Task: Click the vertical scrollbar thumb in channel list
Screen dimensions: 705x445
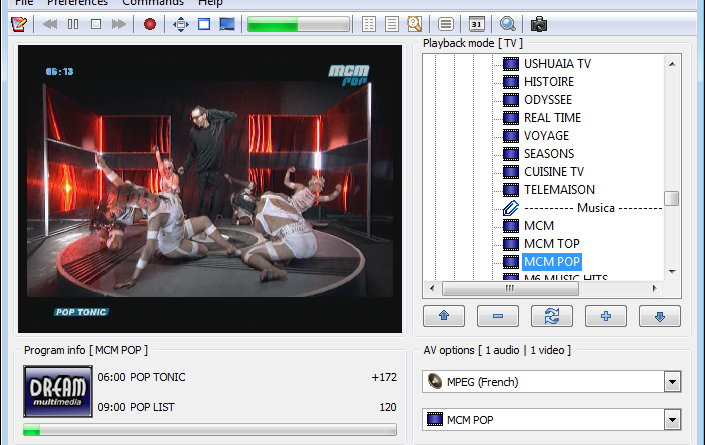Action: [x=672, y=198]
